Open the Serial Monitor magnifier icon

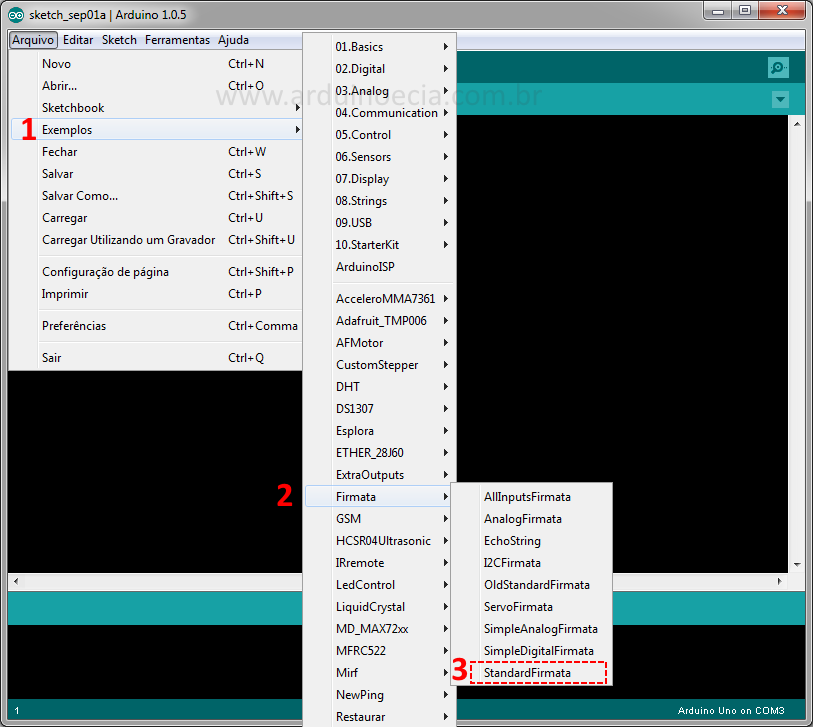coord(778,67)
